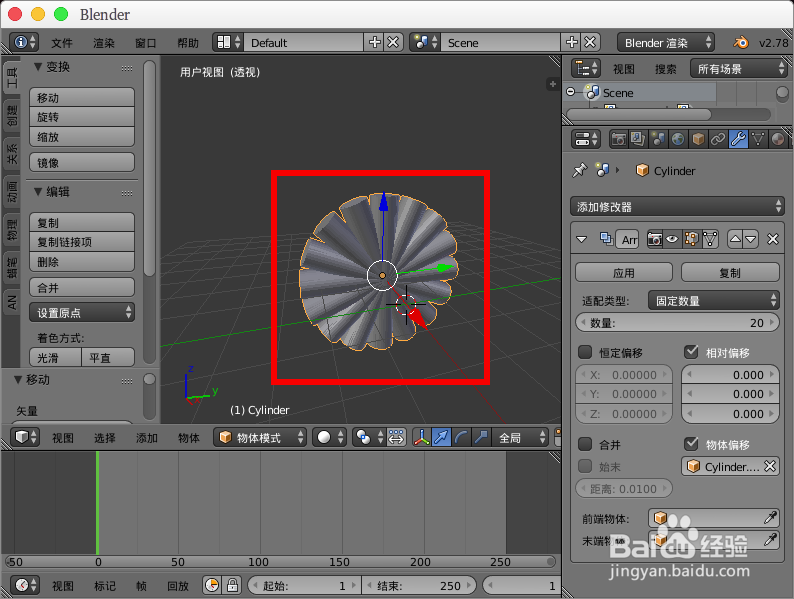Open the 渲染 Render menu
794x599 pixels.
(104, 43)
